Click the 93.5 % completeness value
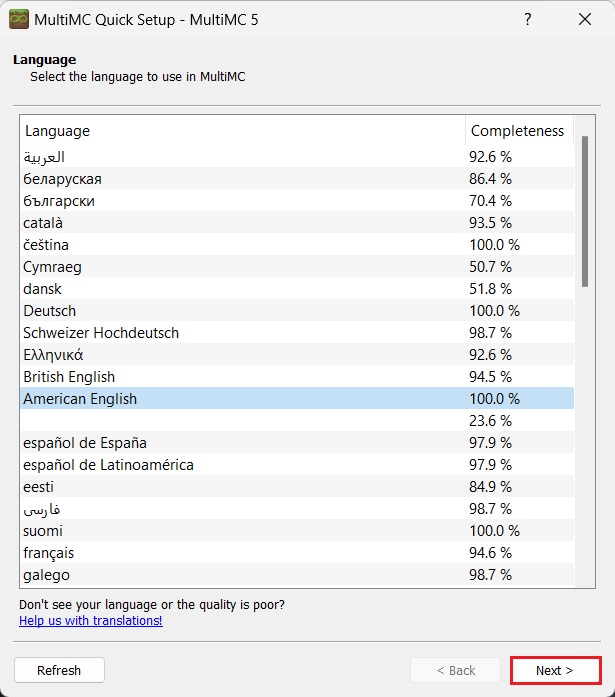This screenshot has height=697, width=615. pos(490,223)
